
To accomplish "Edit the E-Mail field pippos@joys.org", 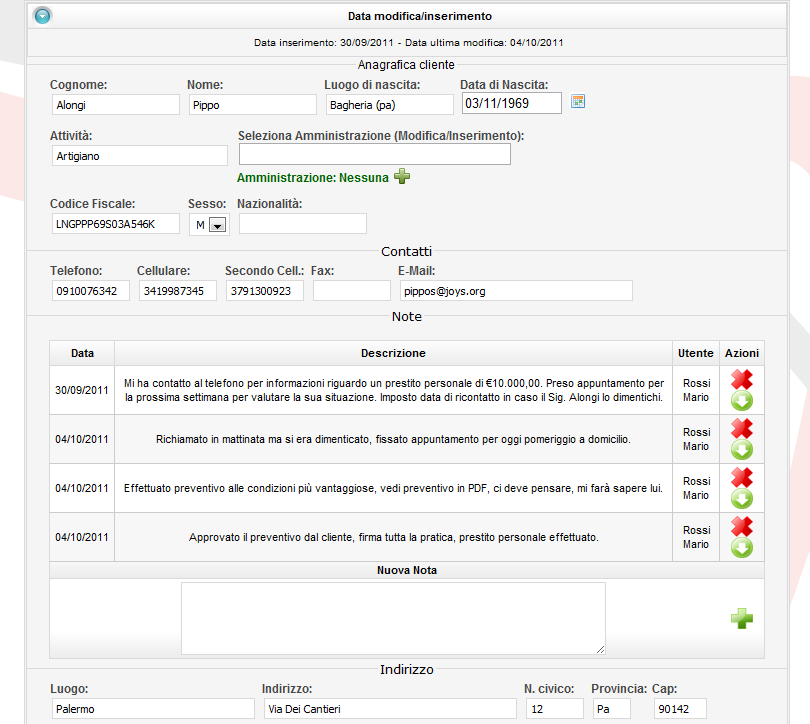I will [x=516, y=291].
